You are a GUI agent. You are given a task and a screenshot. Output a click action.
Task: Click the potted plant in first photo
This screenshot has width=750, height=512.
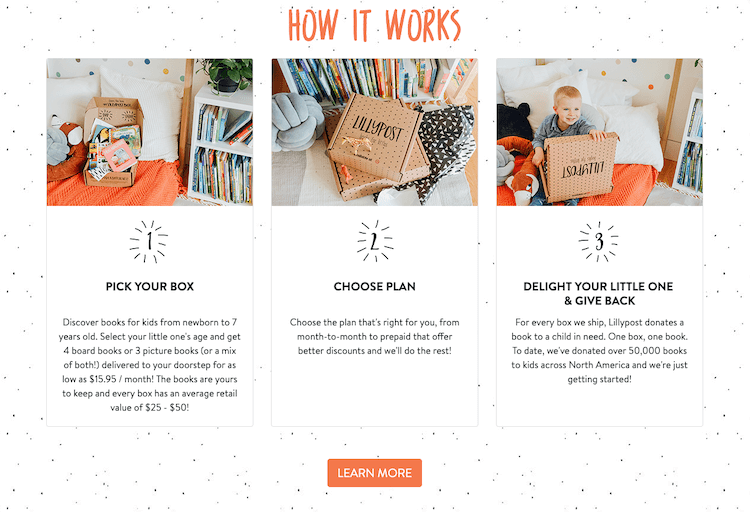coord(225,75)
